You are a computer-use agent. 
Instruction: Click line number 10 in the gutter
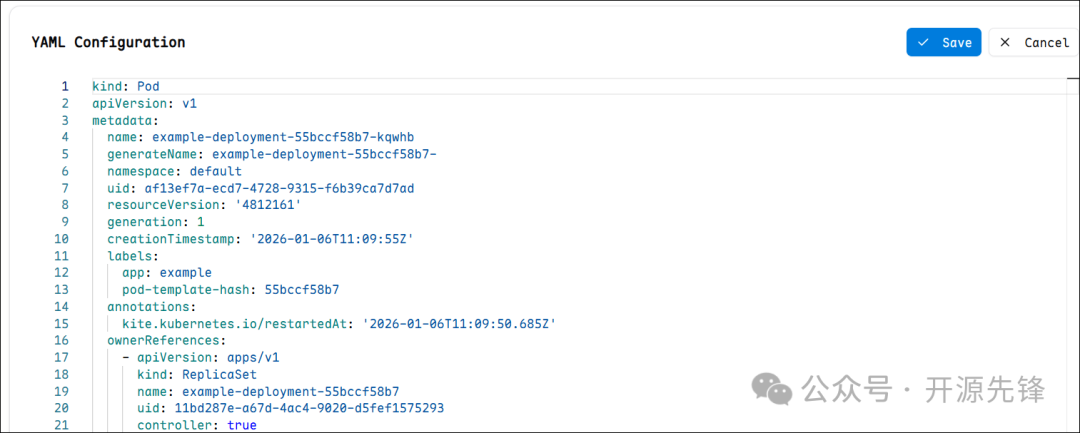tap(62, 239)
